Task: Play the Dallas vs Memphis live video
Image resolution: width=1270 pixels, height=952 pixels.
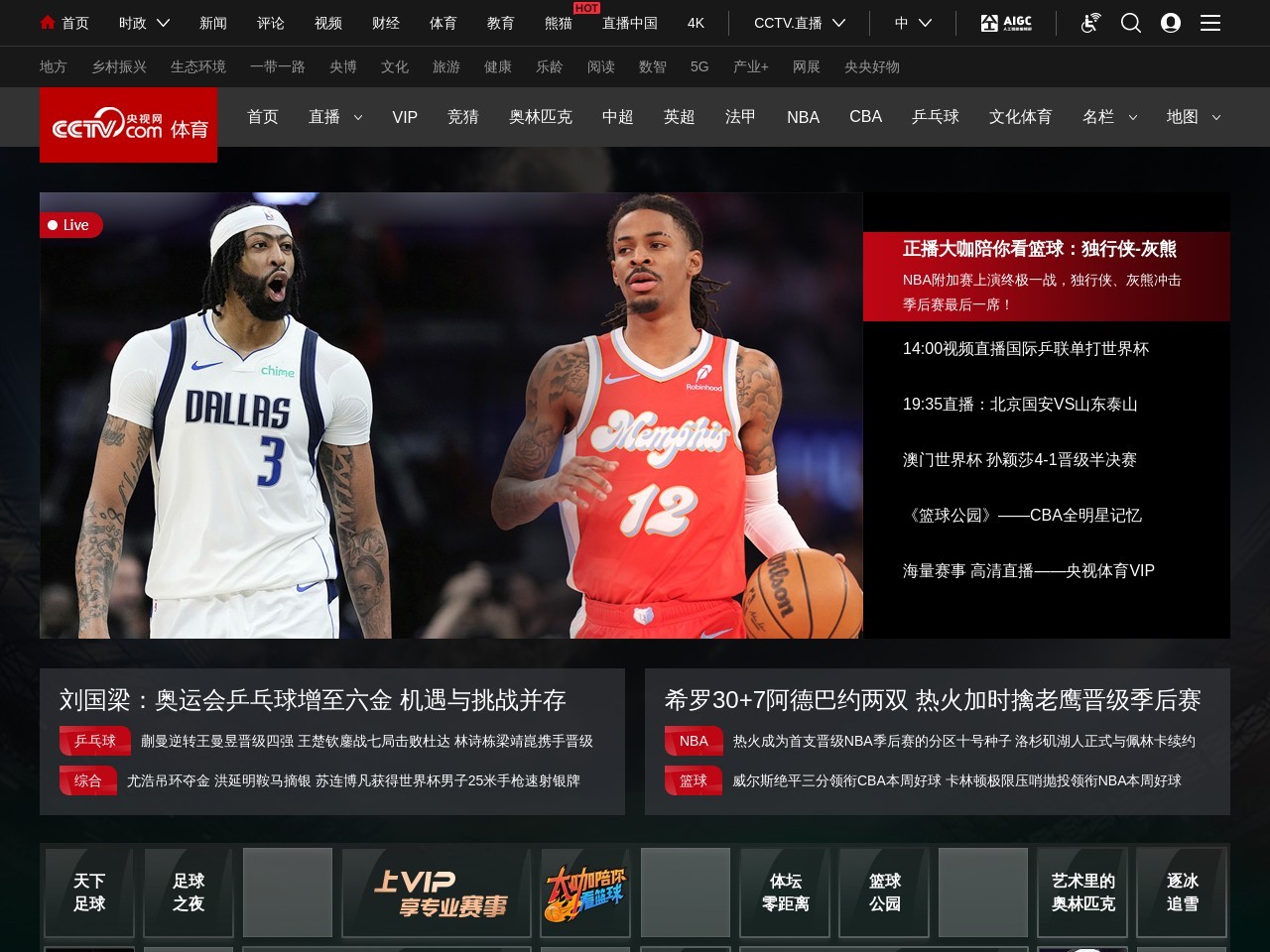Action: [x=451, y=416]
